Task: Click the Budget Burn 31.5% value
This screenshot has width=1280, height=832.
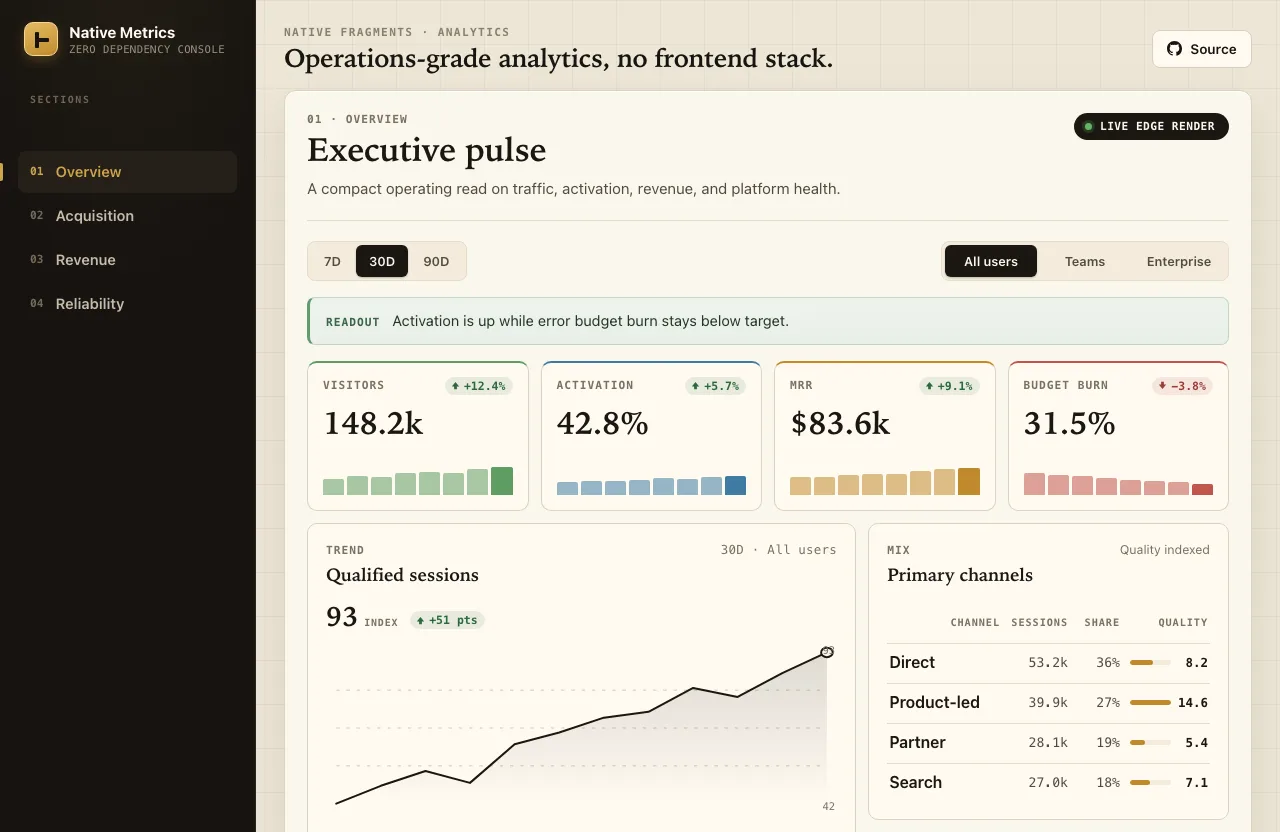Action: coord(1069,423)
